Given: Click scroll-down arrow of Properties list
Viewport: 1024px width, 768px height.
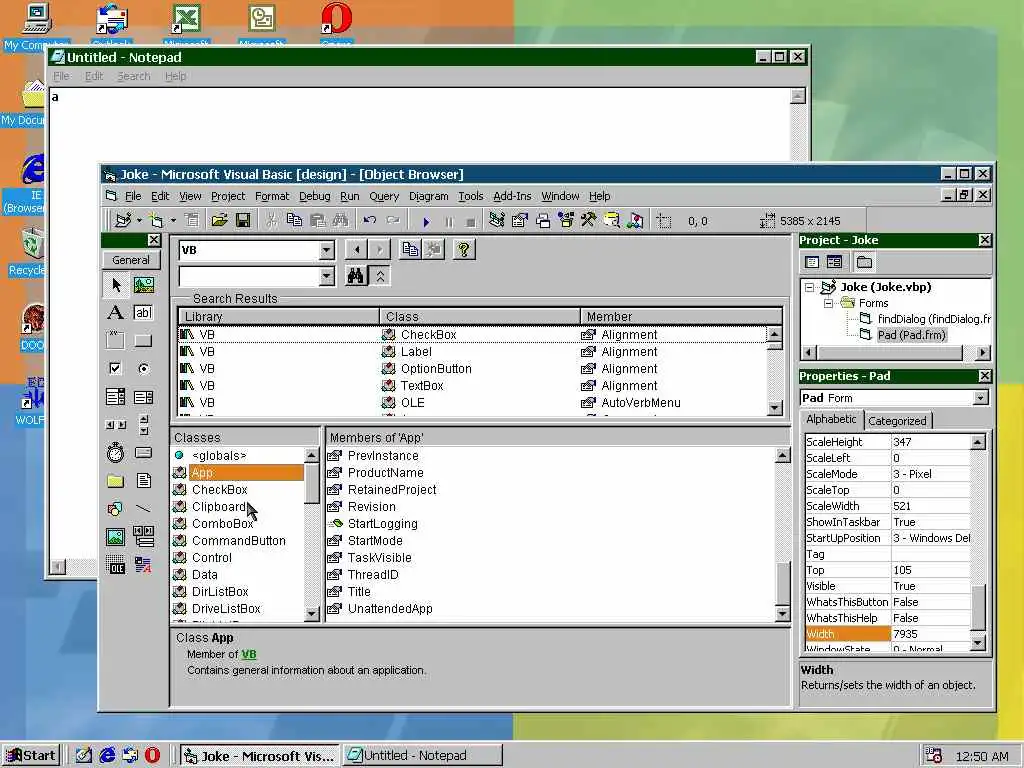Looking at the screenshot, I should [978, 643].
